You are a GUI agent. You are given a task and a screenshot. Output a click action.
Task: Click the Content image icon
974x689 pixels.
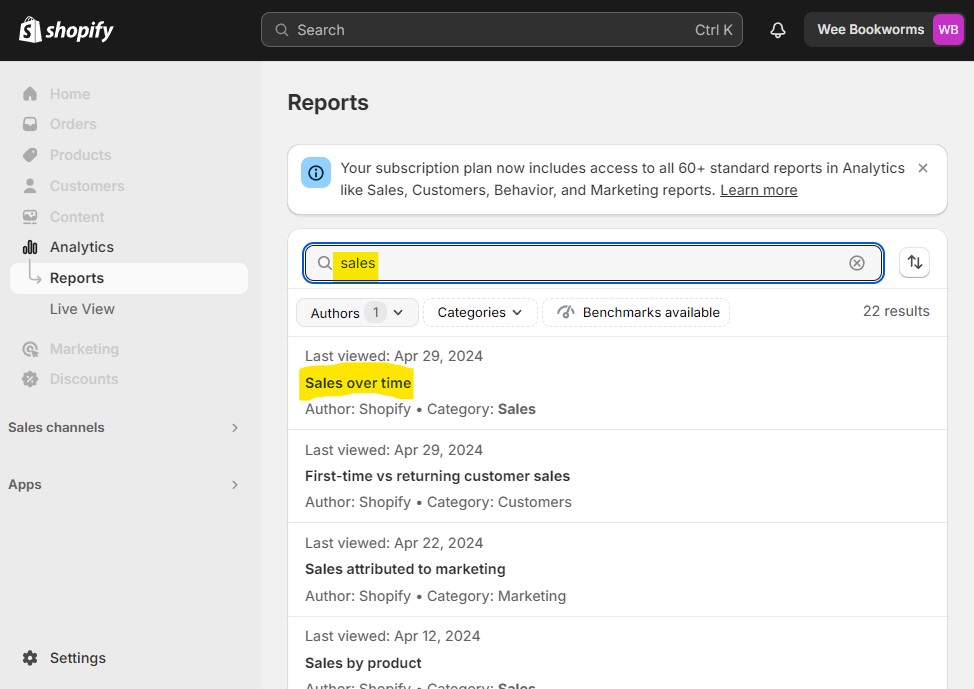click(30, 217)
